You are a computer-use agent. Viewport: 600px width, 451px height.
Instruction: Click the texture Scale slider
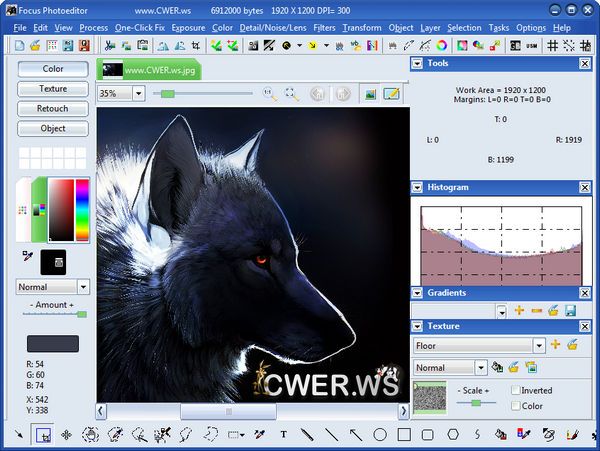tap(476, 403)
